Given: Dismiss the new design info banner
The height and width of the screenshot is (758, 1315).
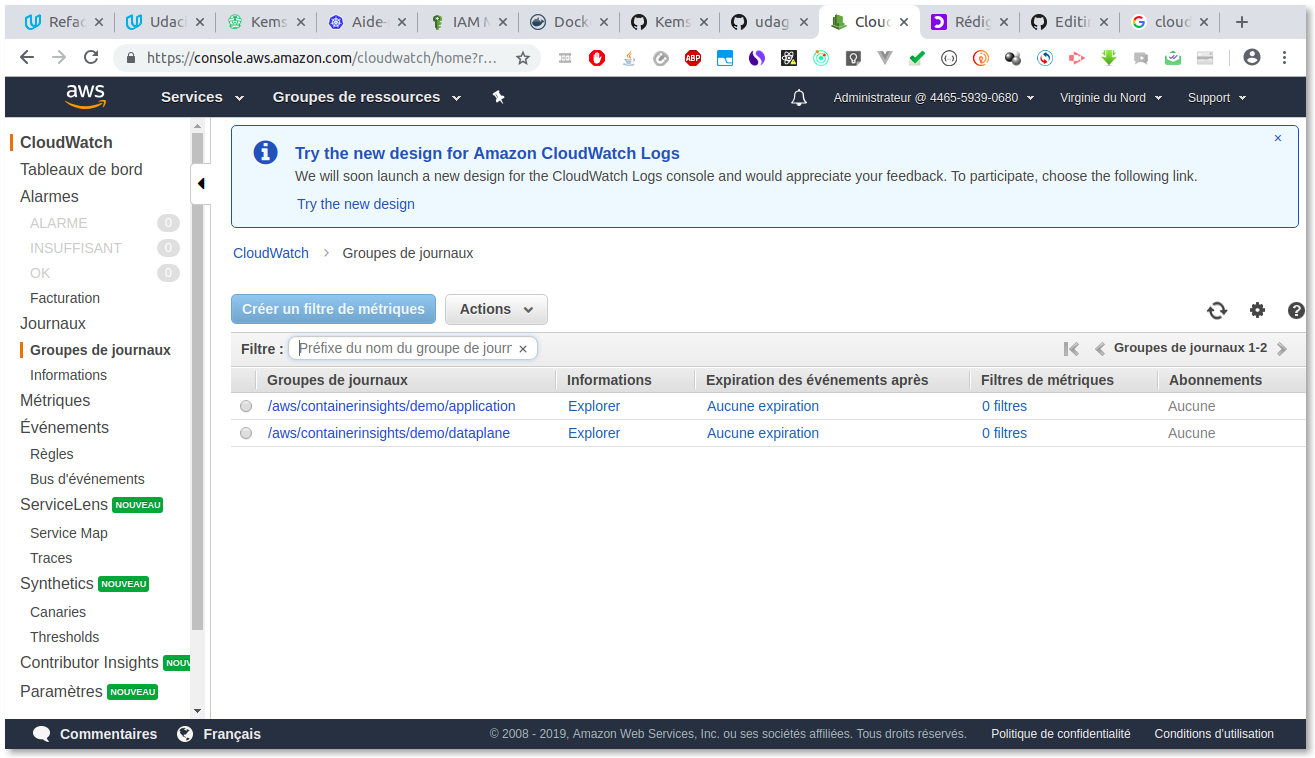Looking at the screenshot, I should coord(1277,139).
